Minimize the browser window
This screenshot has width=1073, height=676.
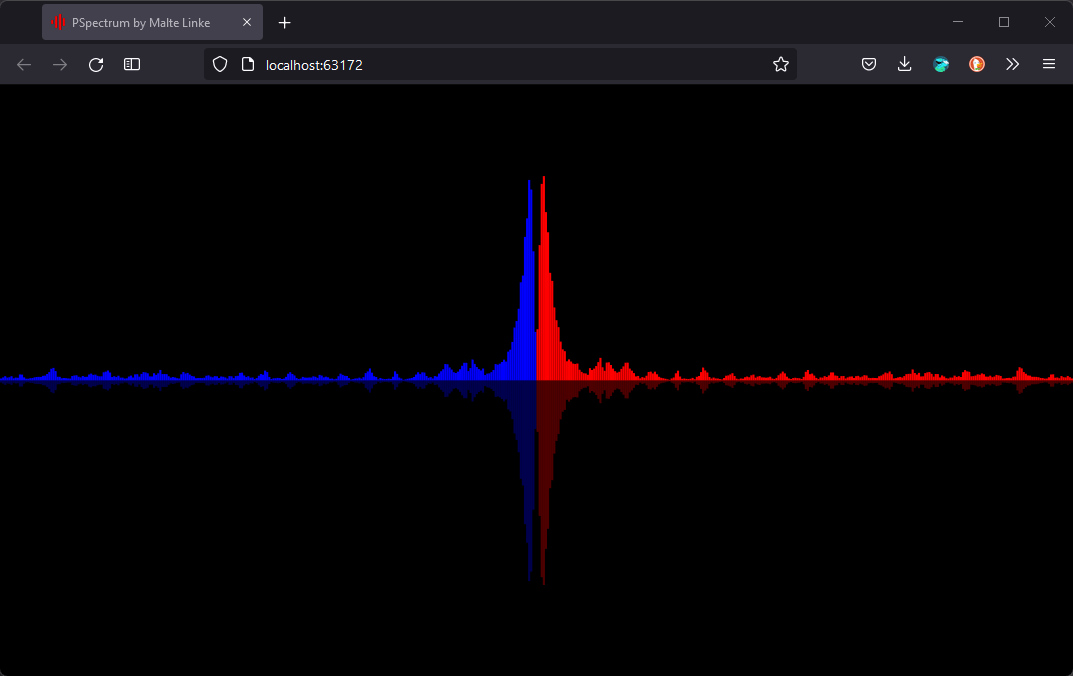(x=958, y=23)
